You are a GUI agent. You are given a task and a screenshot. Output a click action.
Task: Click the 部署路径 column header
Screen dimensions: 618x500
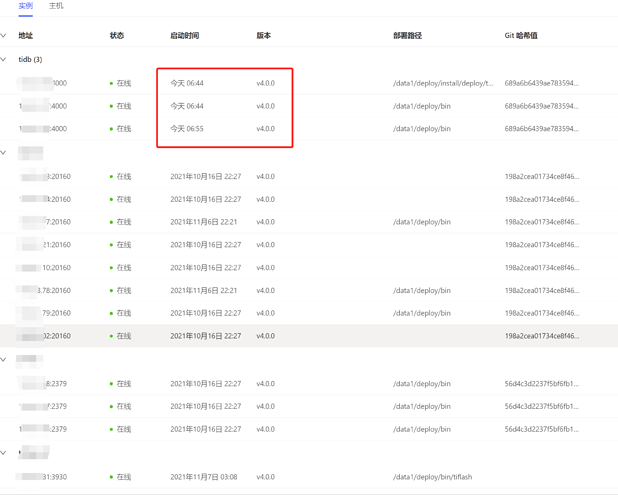[x=408, y=35]
